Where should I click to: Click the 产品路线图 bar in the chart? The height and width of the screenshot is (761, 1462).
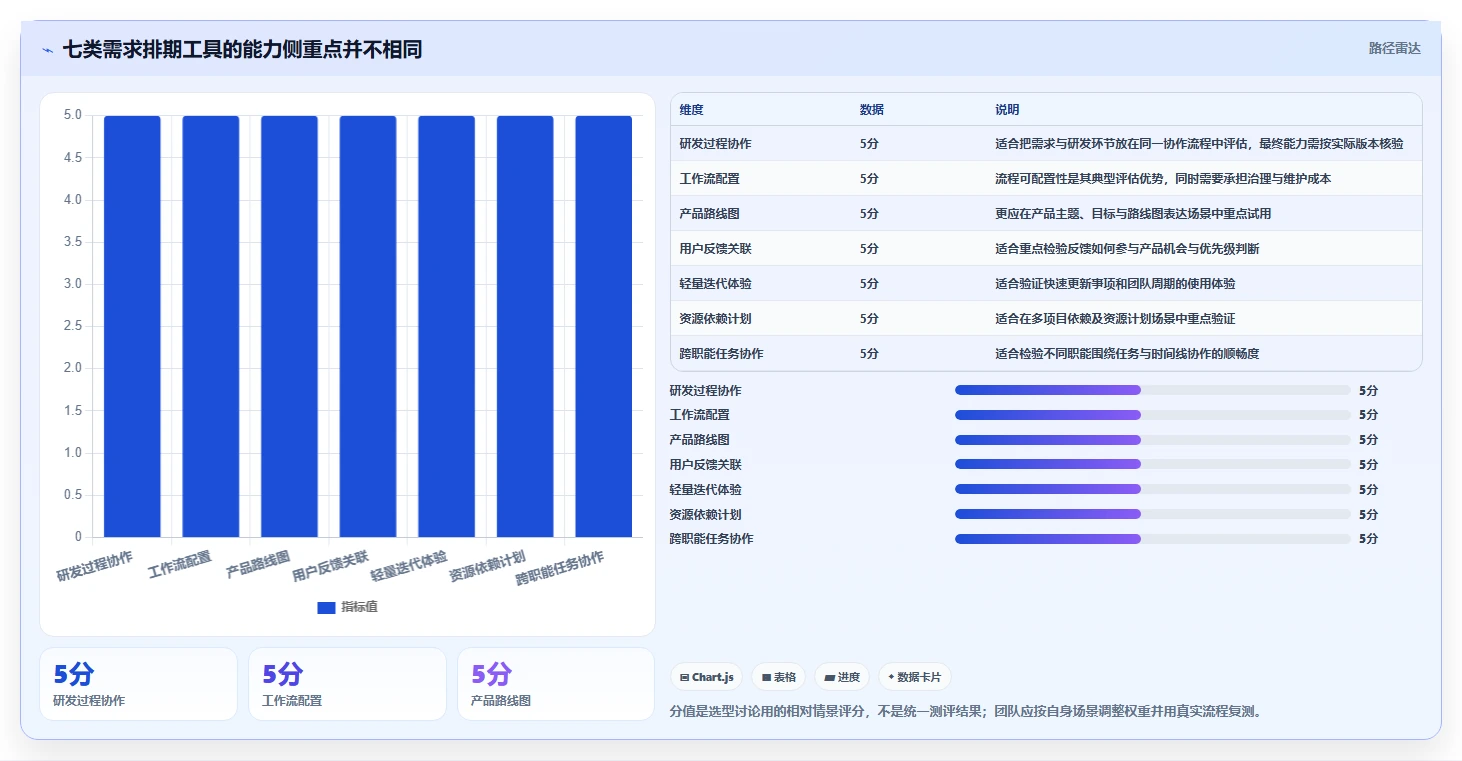click(x=289, y=326)
